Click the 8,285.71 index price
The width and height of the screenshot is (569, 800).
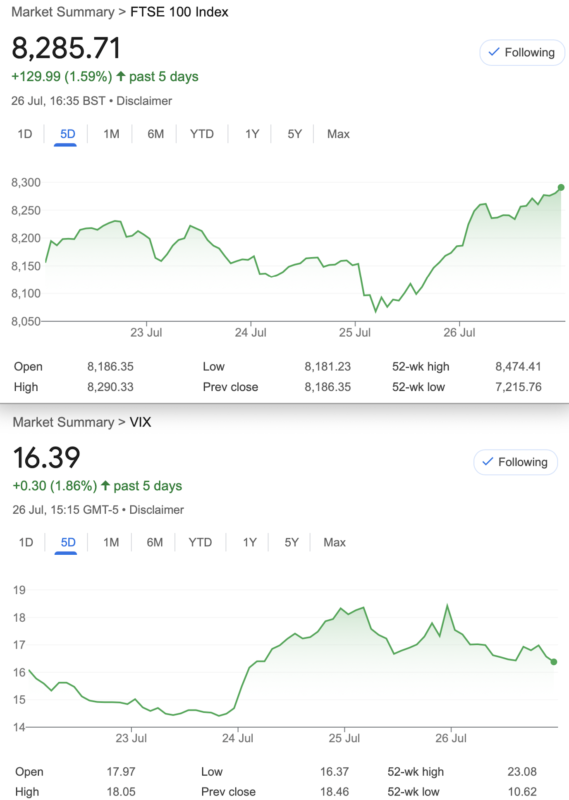click(66, 48)
